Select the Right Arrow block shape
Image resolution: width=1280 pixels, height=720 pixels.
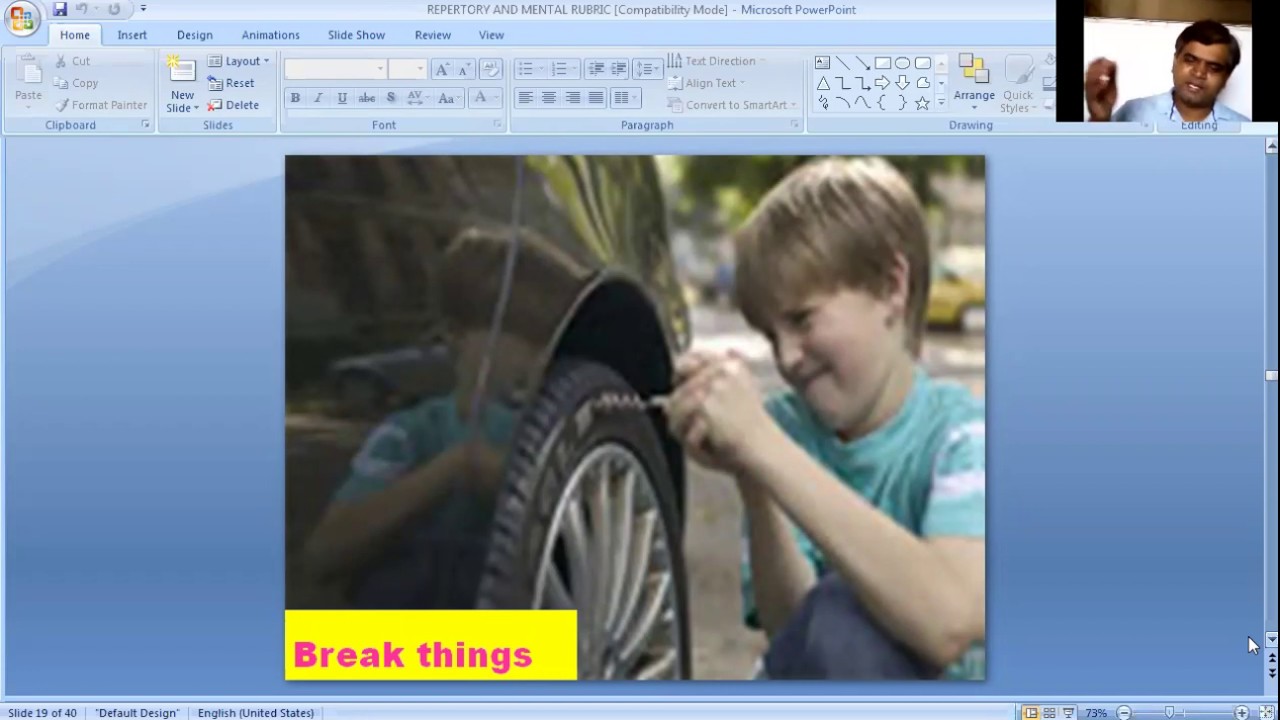883,83
